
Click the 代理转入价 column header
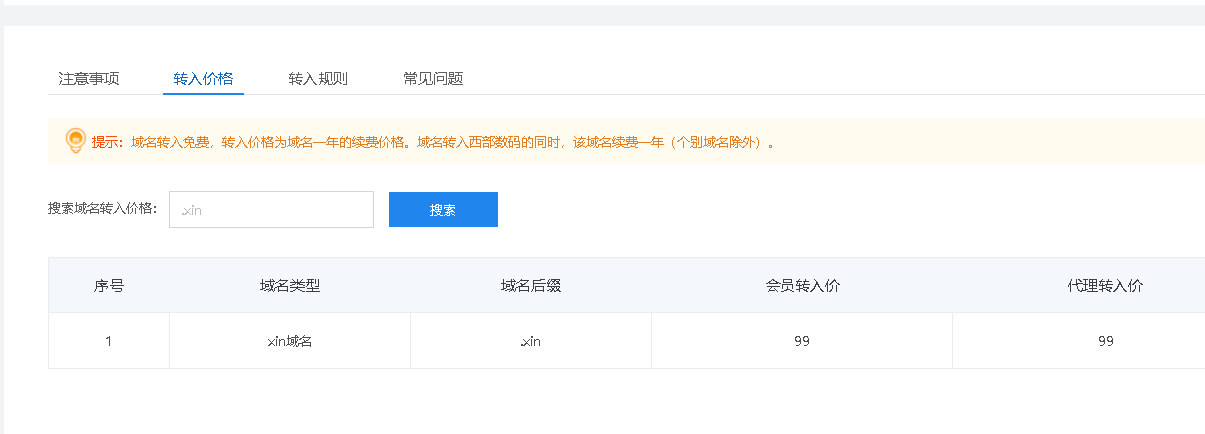pos(1105,286)
